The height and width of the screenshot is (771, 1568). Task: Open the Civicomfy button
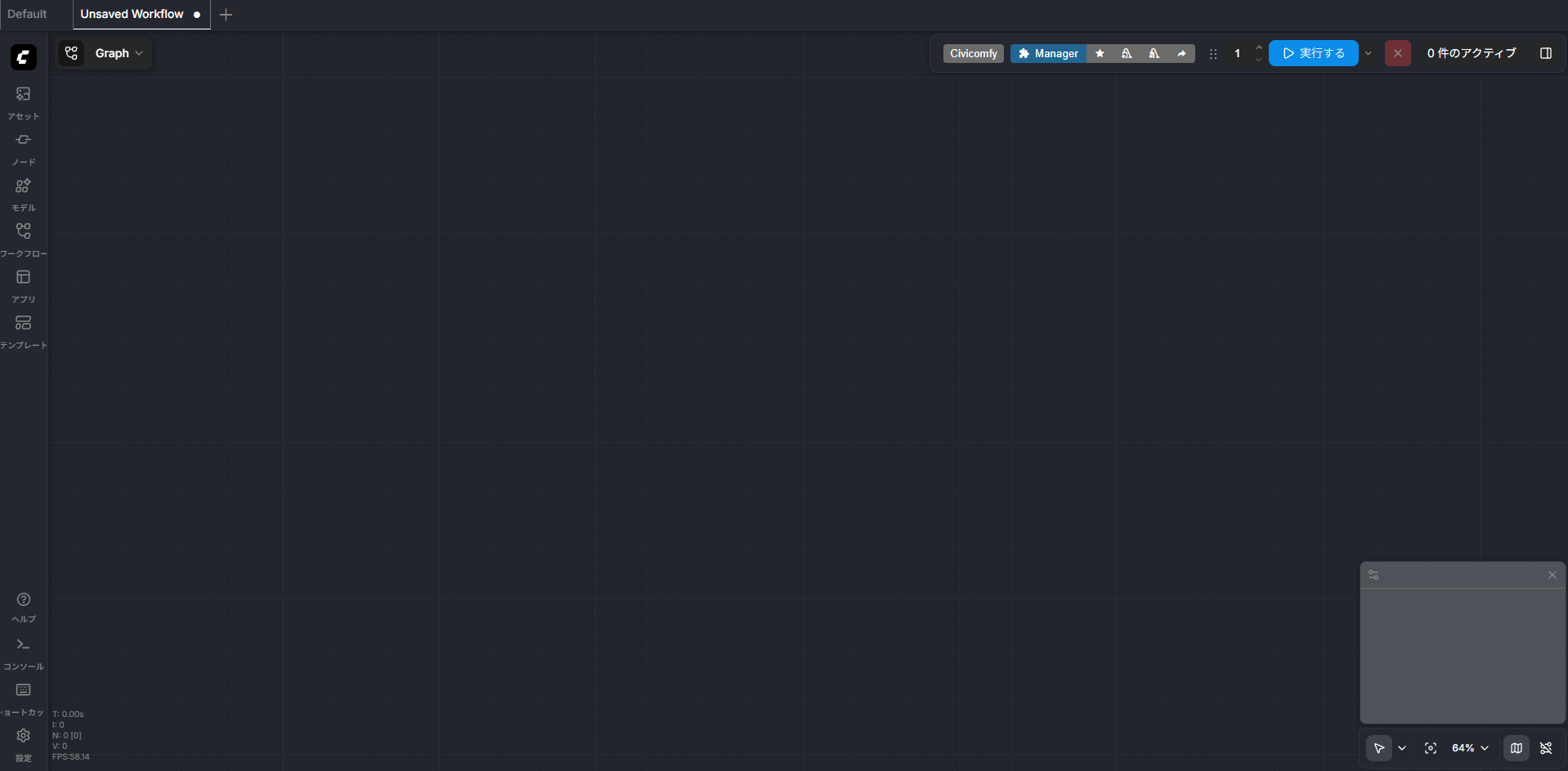pos(973,53)
